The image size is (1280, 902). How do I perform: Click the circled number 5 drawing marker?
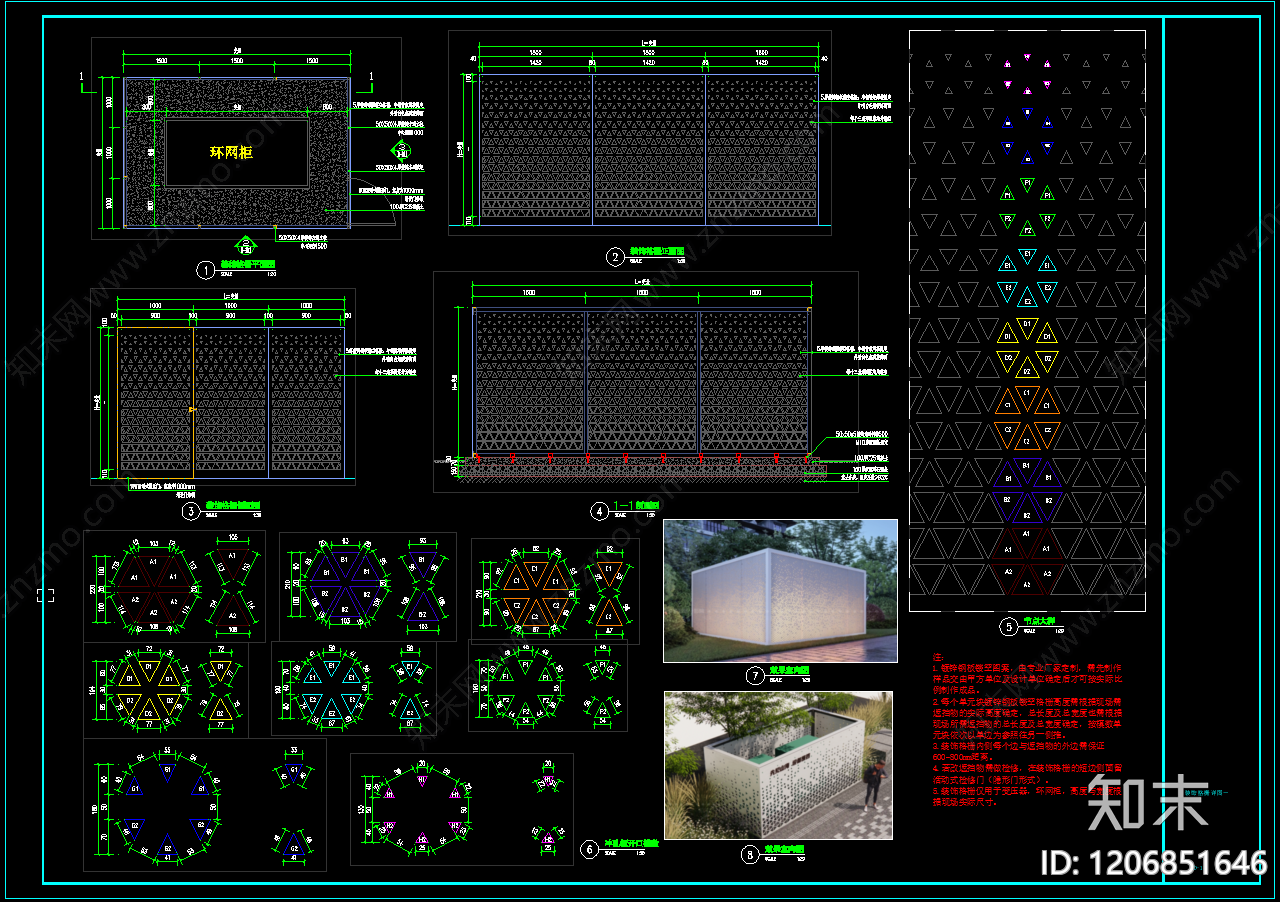[1008, 627]
